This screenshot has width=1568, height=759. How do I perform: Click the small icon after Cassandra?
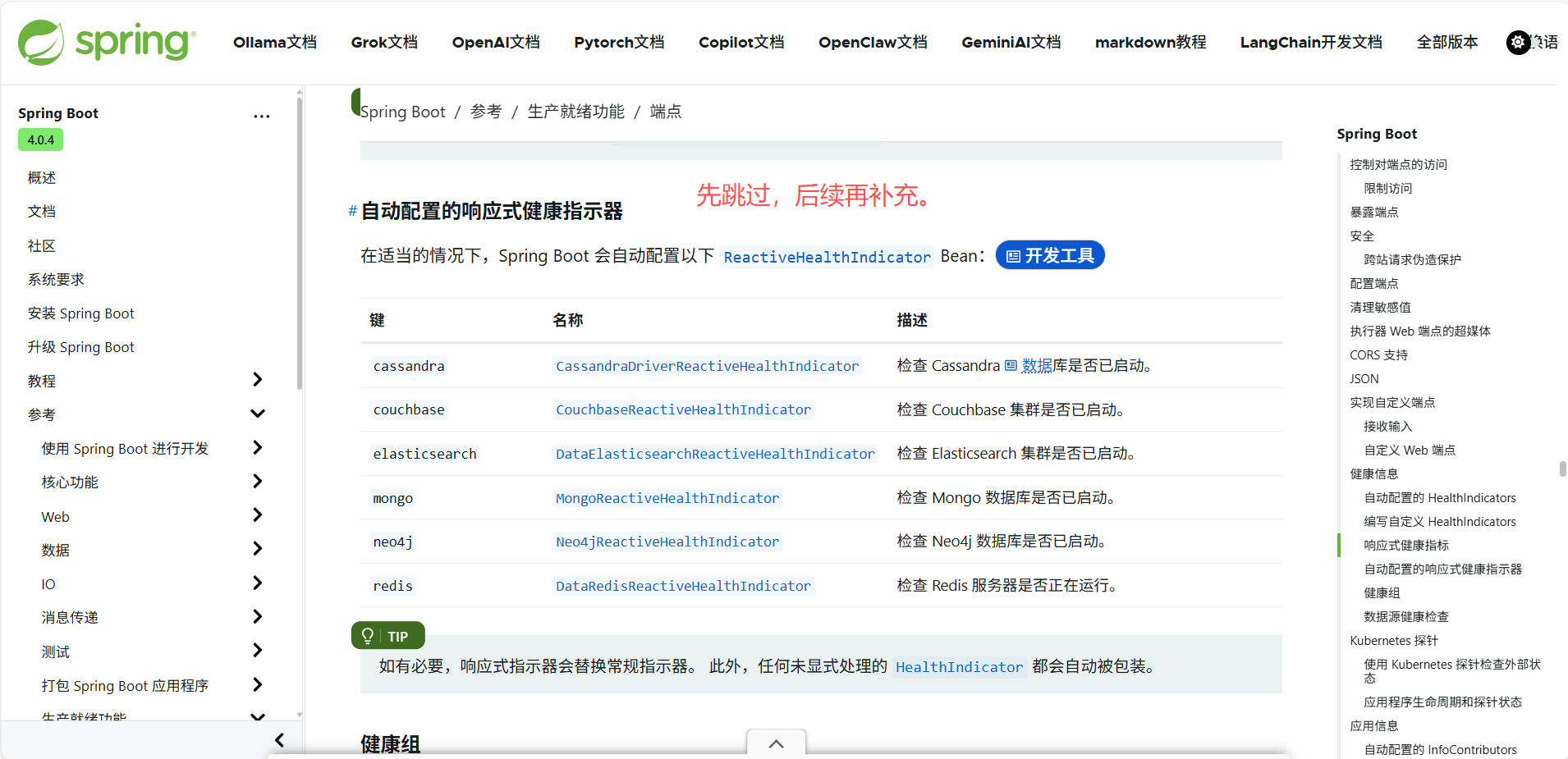pyautogui.click(x=1011, y=365)
